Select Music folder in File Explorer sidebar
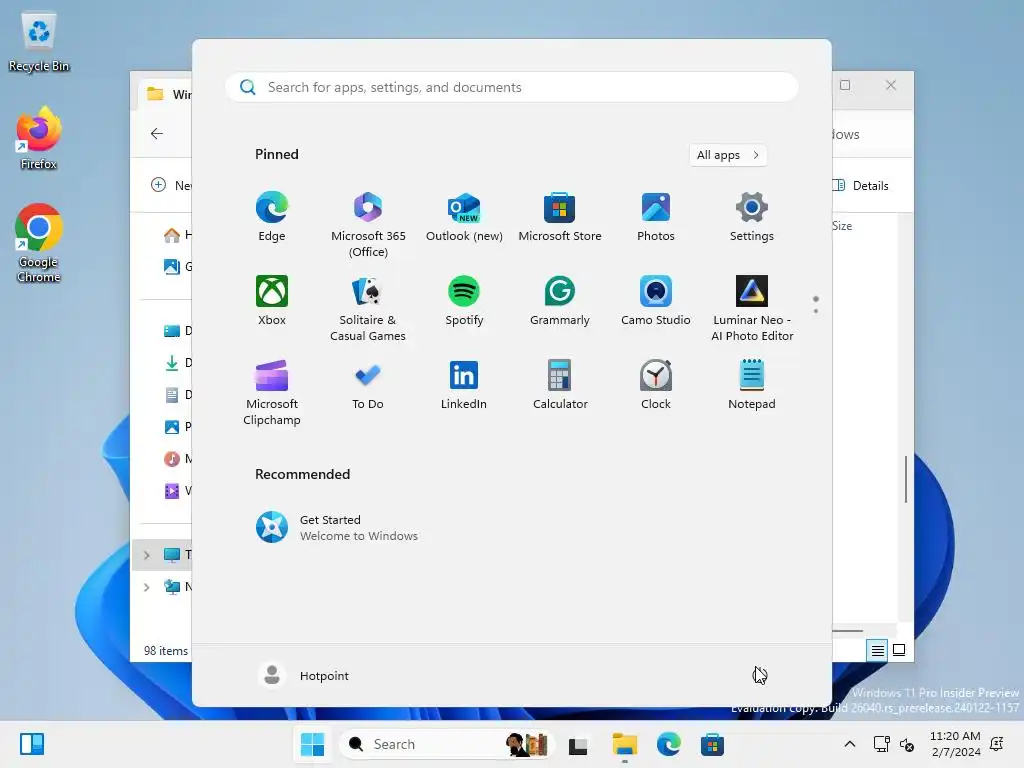The width and height of the screenshot is (1024, 768). tap(177, 458)
